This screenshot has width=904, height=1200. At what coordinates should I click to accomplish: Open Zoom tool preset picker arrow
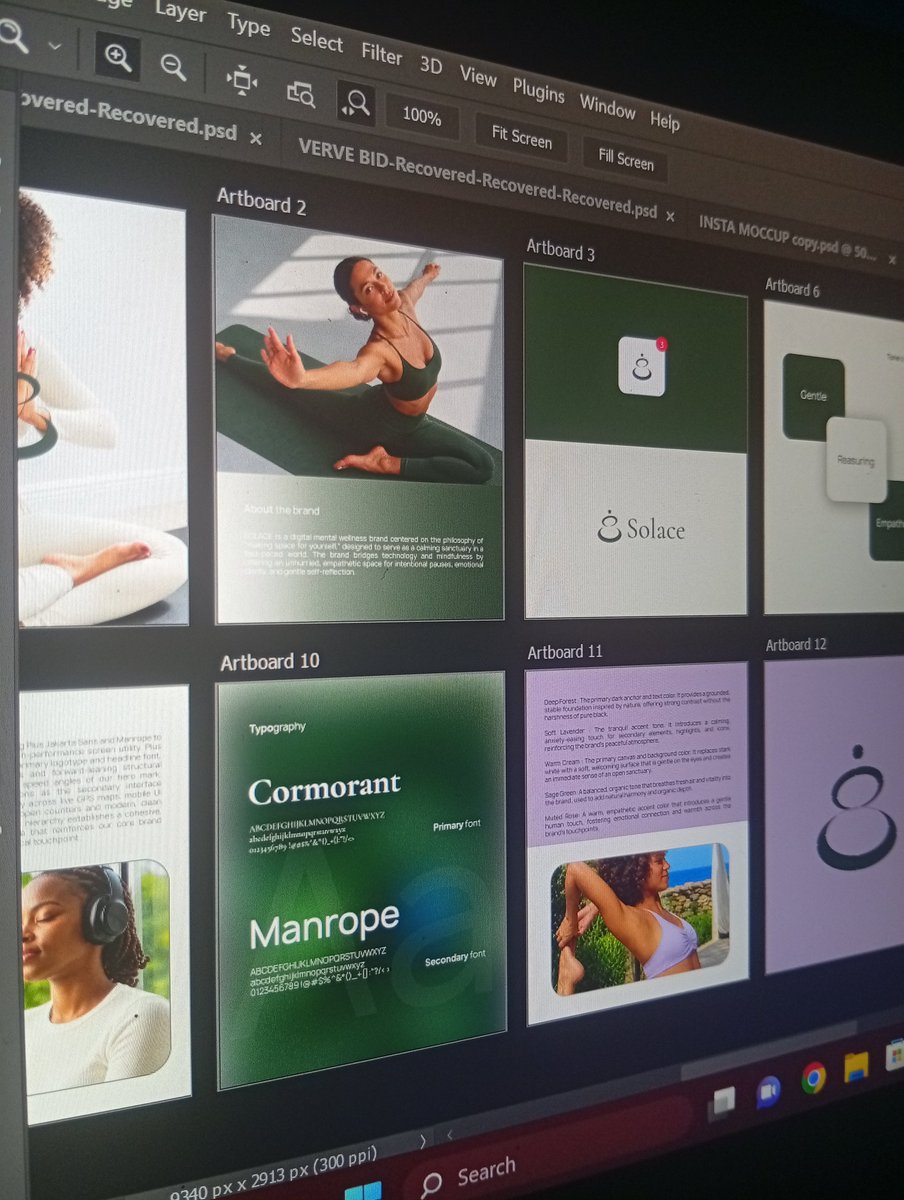[x=54, y=45]
